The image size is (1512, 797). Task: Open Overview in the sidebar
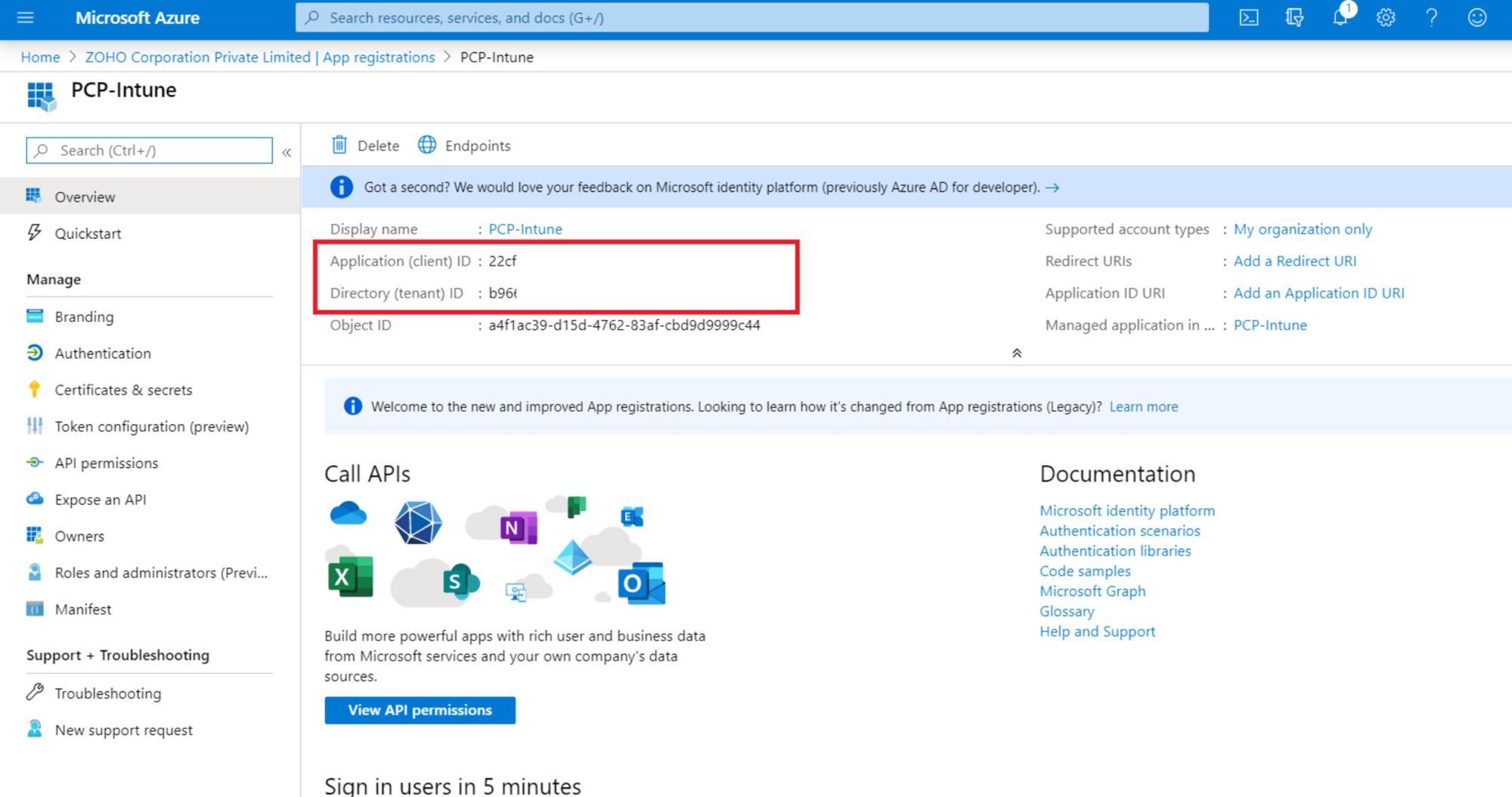click(x=150, y=197)
